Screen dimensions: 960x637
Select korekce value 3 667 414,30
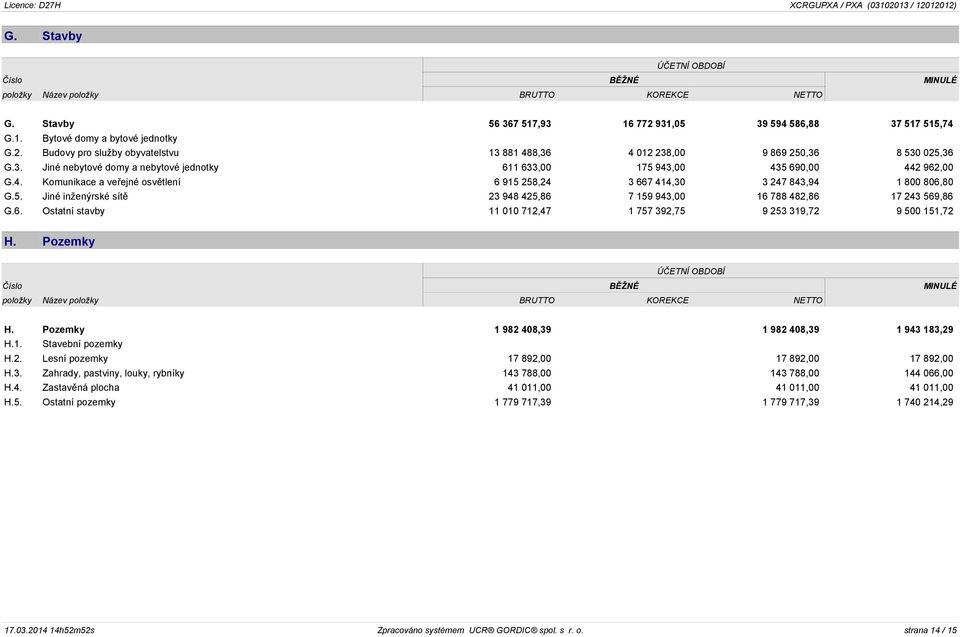(x=656, y=182)
